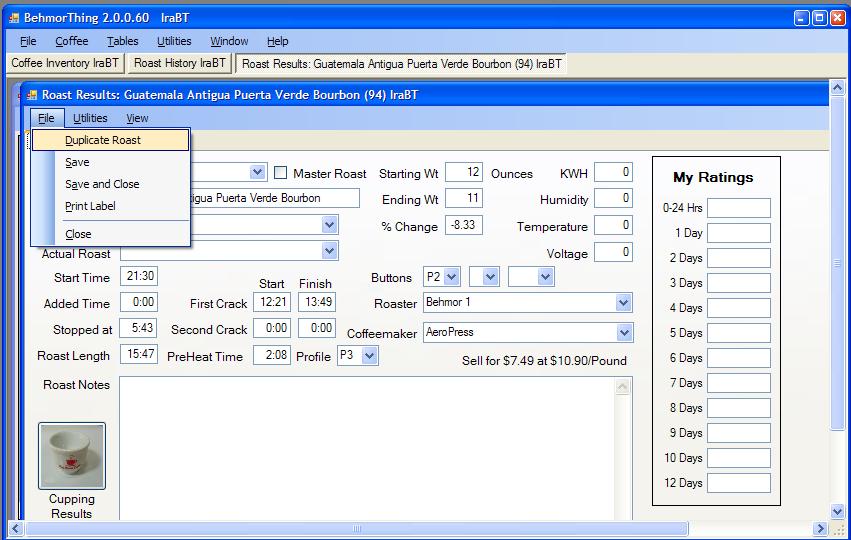Choose Save and Close menu entry
The height and width of the screenshot is (540, 851).
click(x=102, y=184)
